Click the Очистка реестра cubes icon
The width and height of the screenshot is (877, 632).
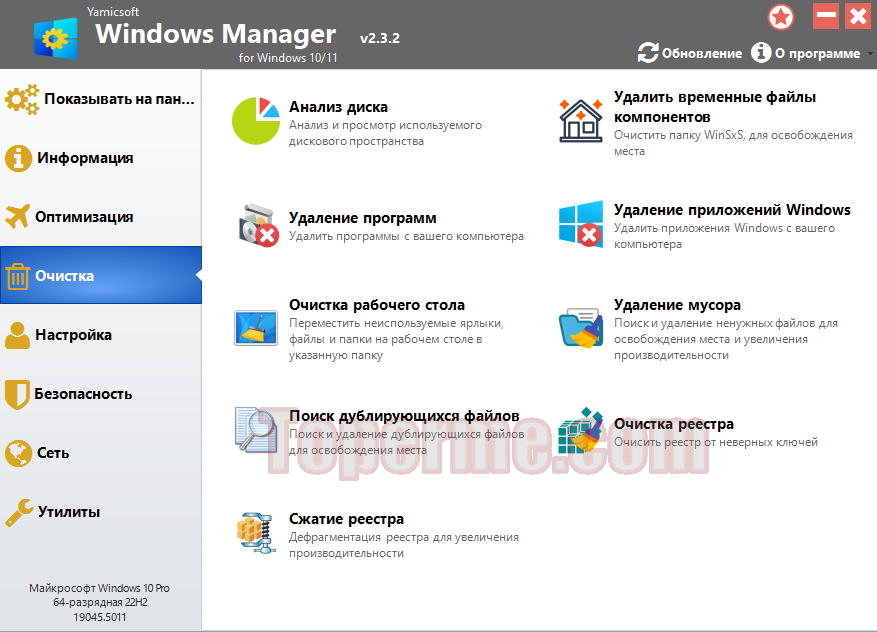click(x=581, y=431)
